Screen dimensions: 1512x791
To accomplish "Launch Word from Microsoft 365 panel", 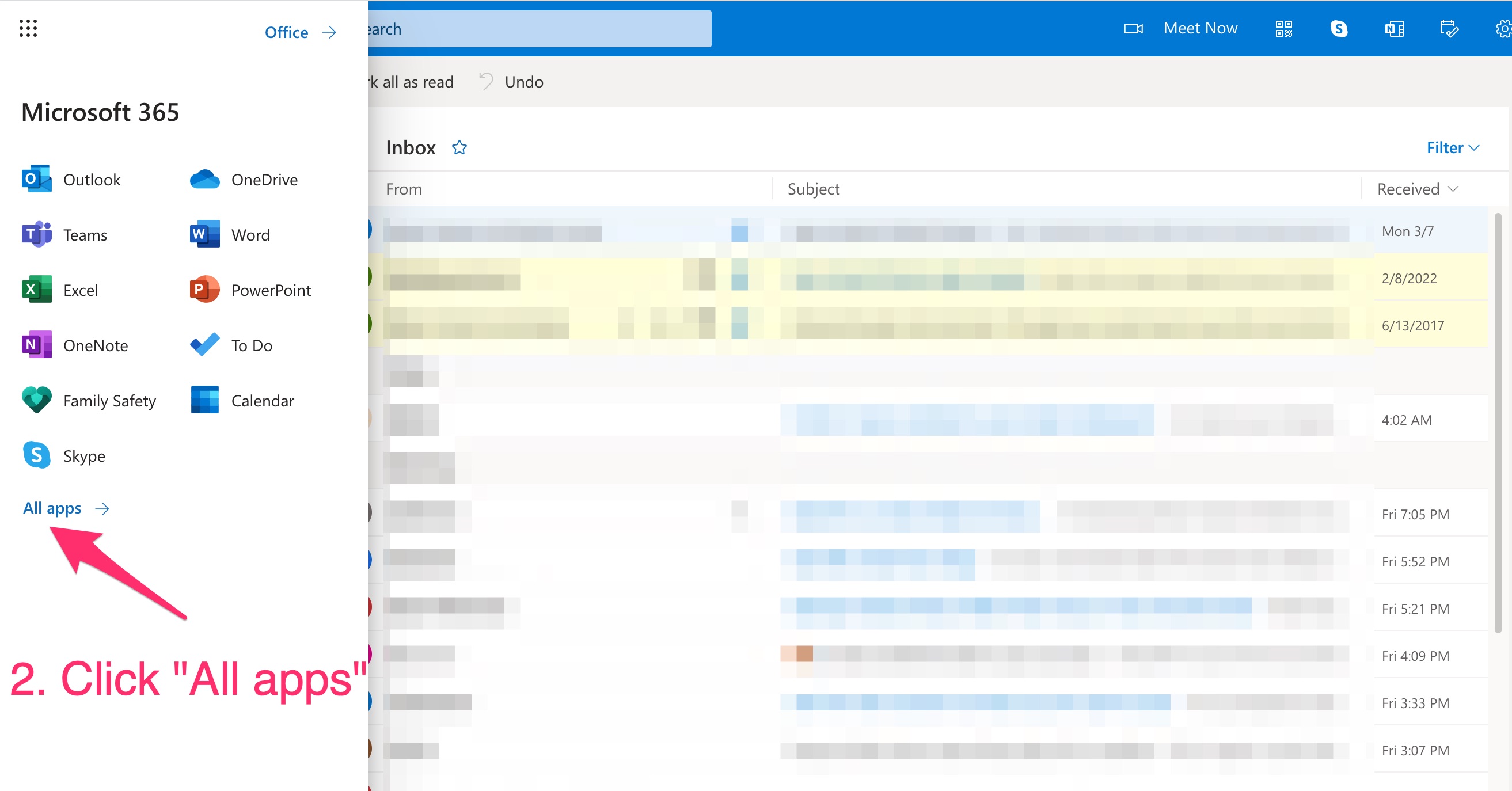I will click(204, 235).
